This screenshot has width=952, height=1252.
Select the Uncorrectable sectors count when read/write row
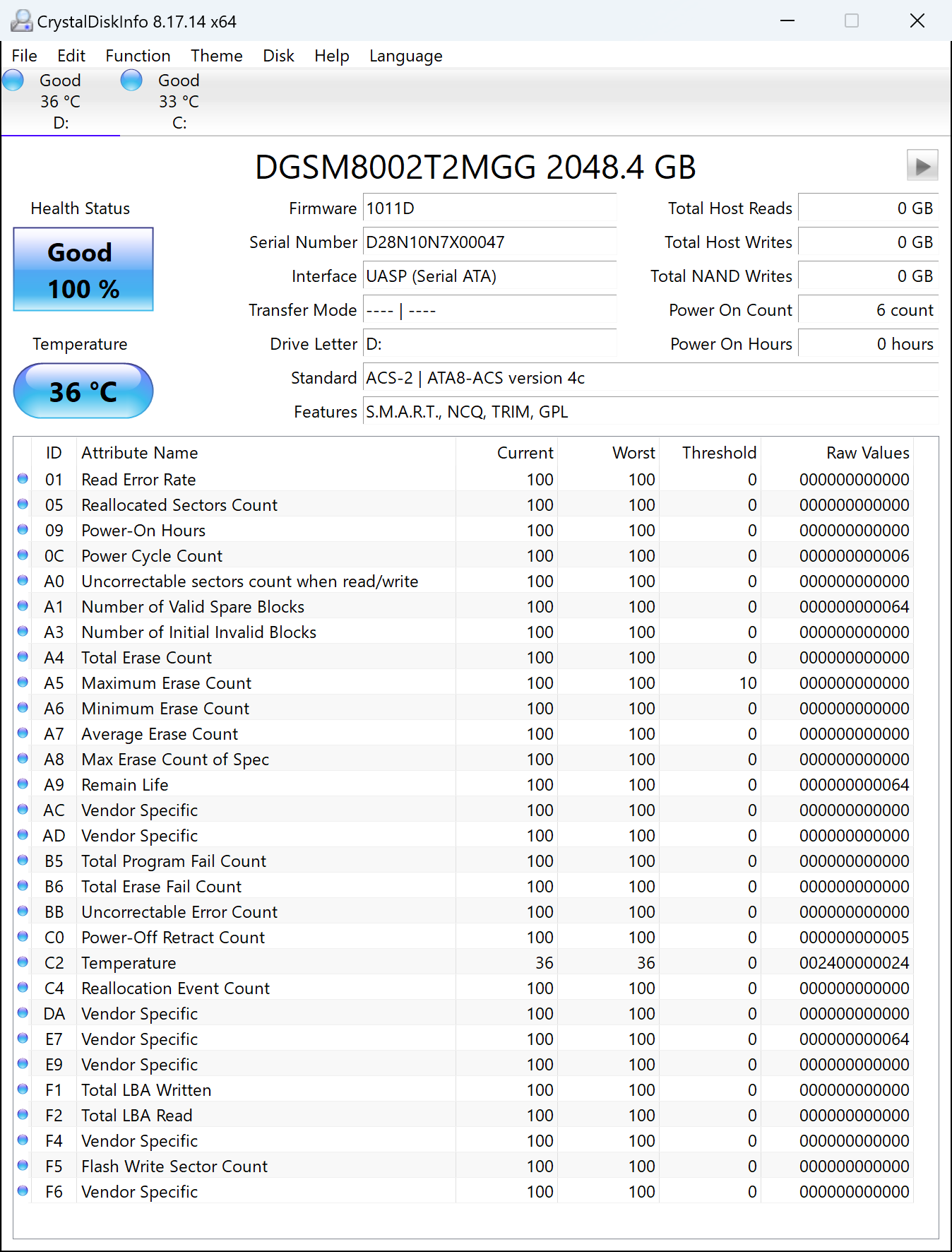pyautogui.click(x=463, y=581)
